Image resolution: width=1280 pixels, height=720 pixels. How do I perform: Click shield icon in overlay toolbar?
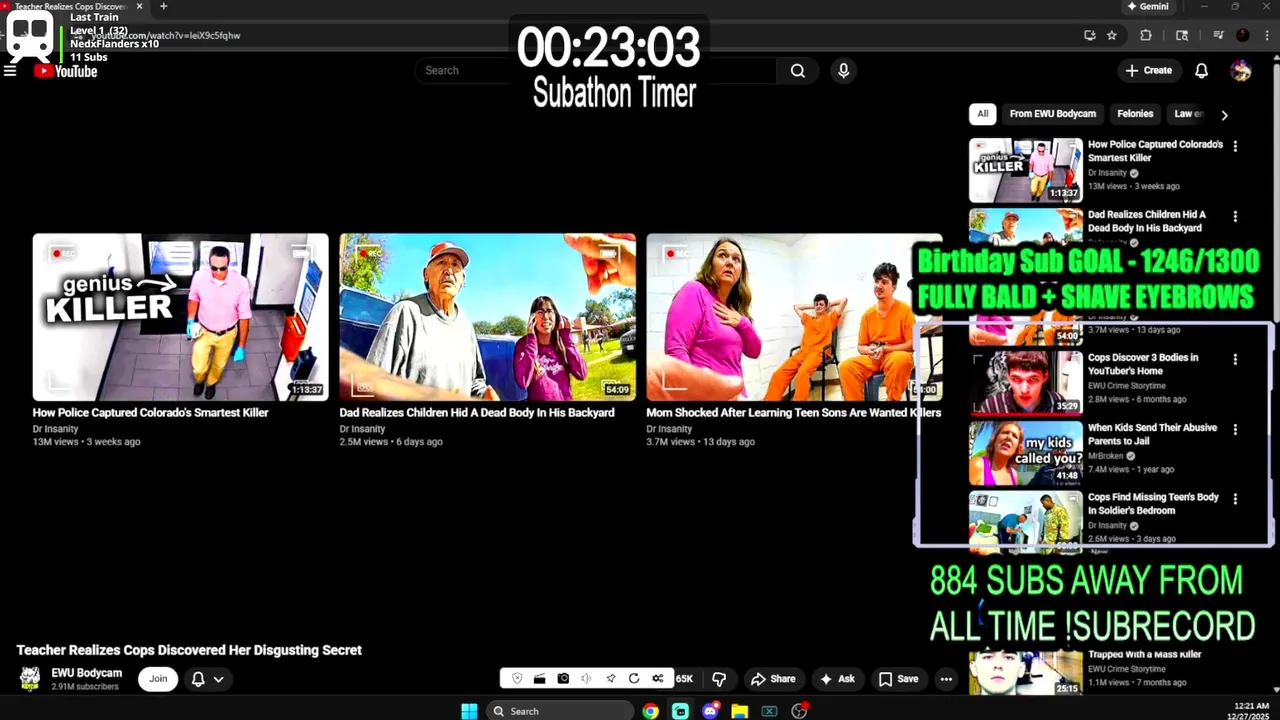517,679
